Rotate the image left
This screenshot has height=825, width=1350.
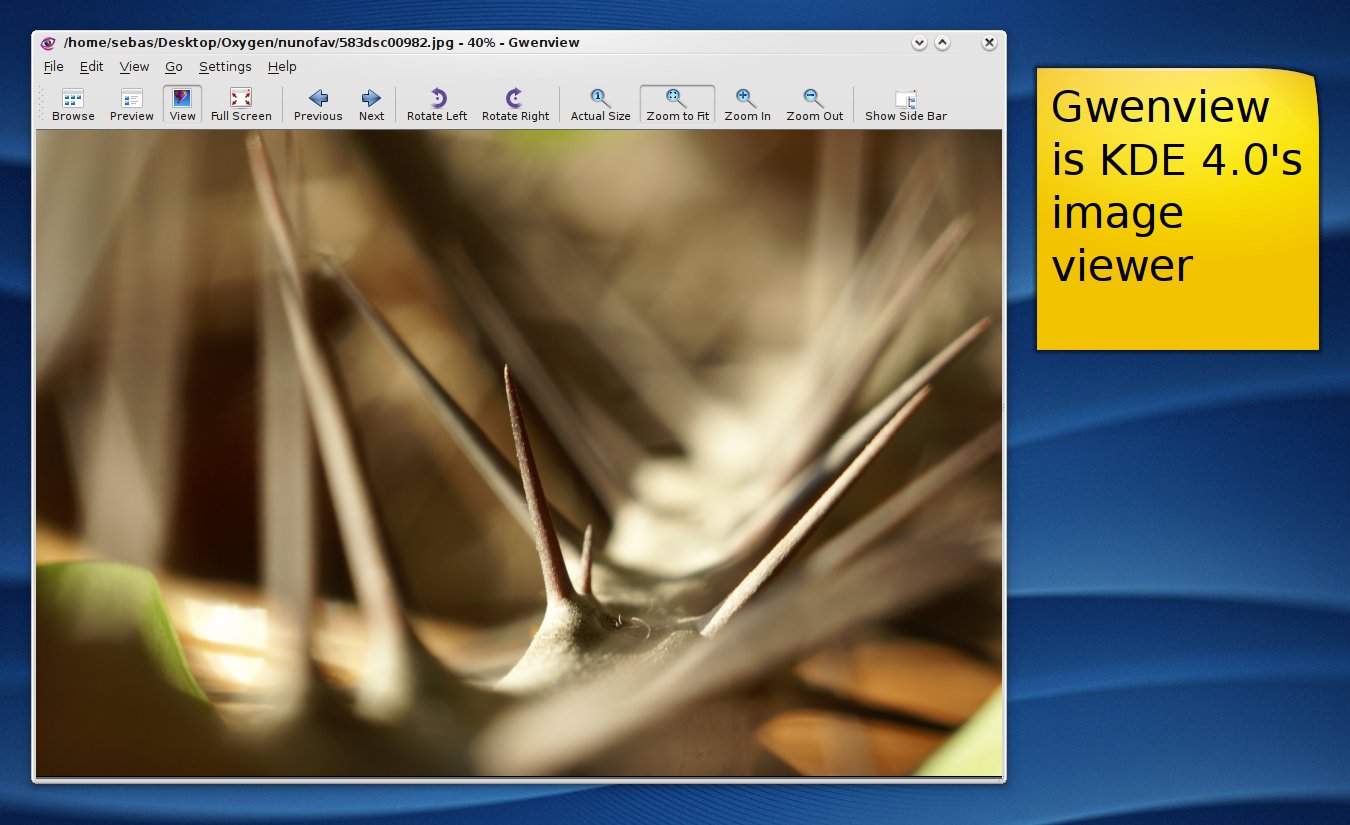tap(437, 105)
